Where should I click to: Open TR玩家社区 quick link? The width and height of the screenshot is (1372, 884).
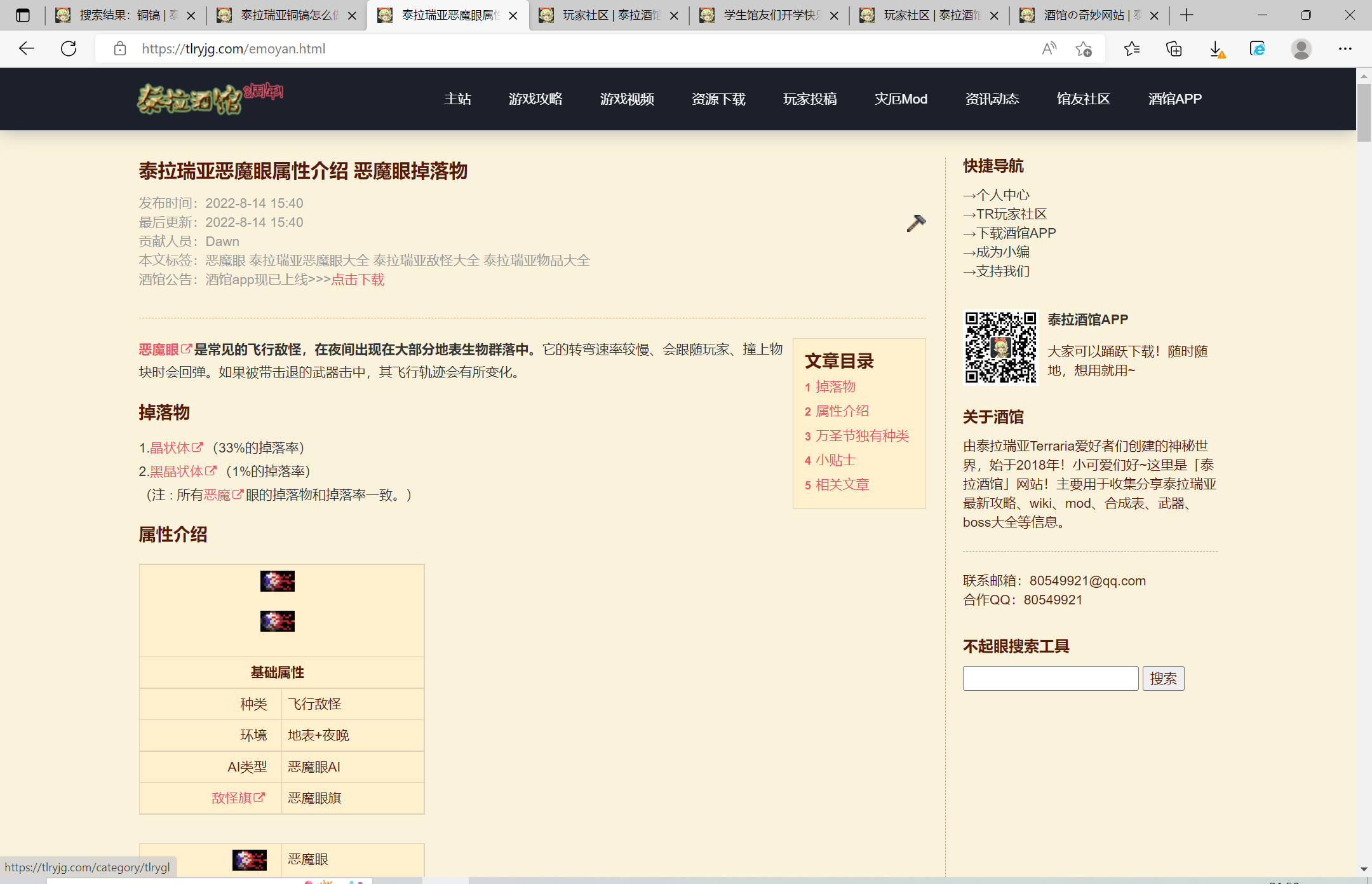1005,214
